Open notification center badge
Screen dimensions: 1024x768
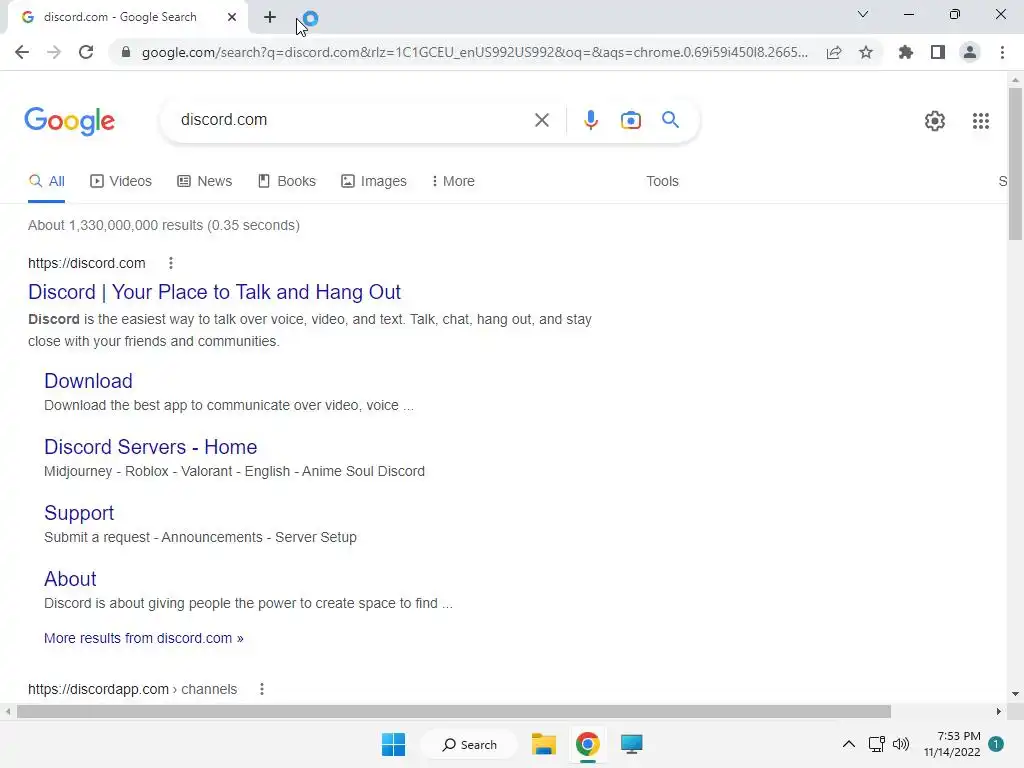click(996, 744)
